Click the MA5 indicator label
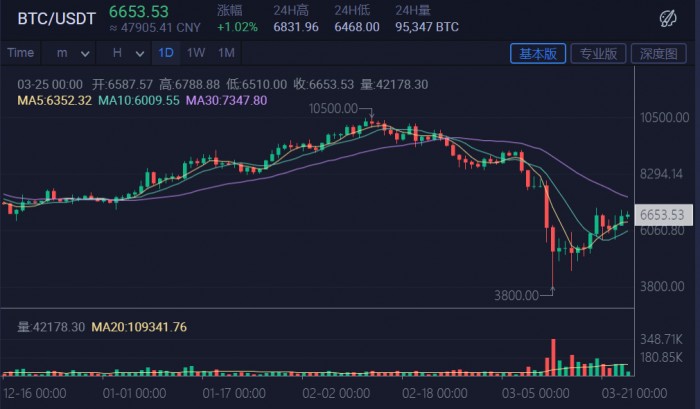Screen dimensions: 700x409 pyautogui.click(x=54, y=100)
